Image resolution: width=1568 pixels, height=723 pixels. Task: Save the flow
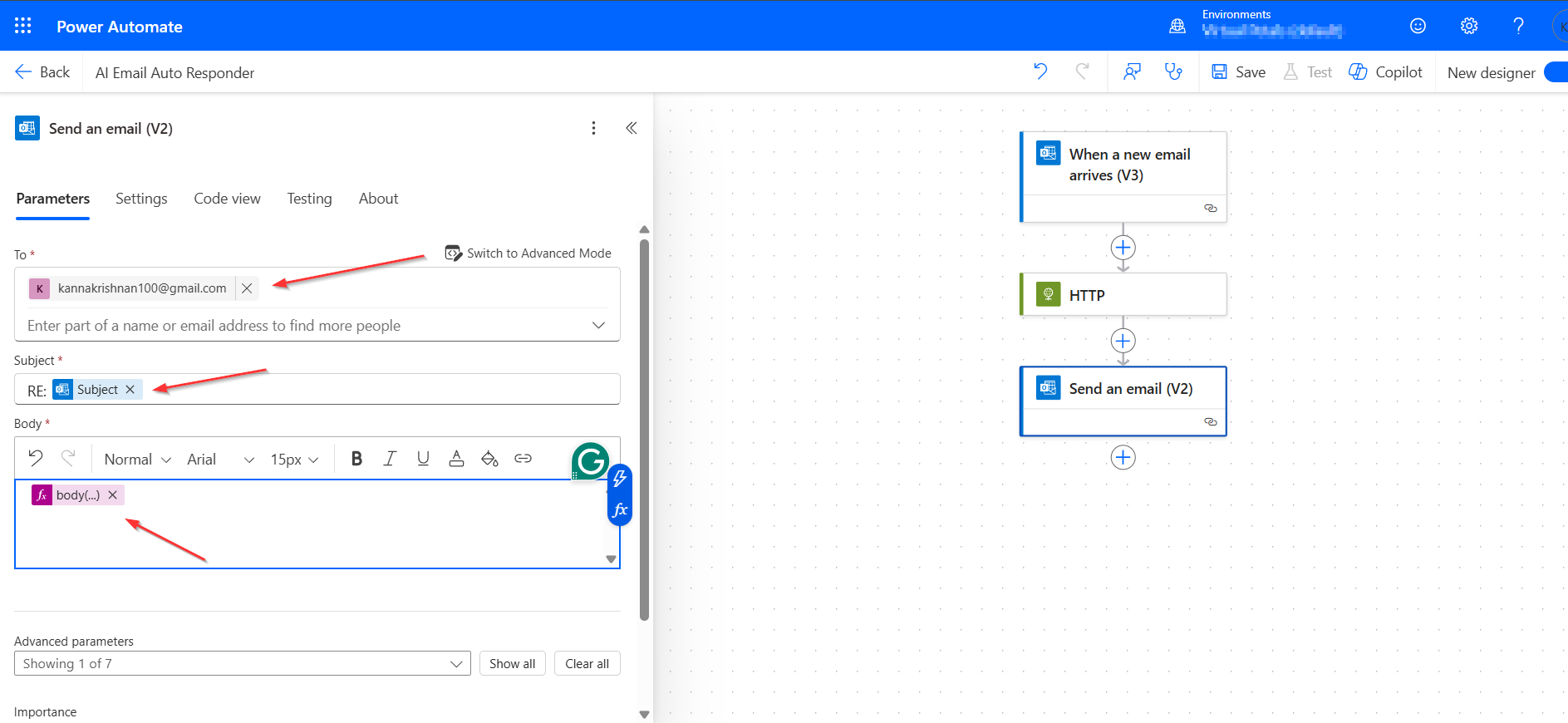(x=1238, y=72)
